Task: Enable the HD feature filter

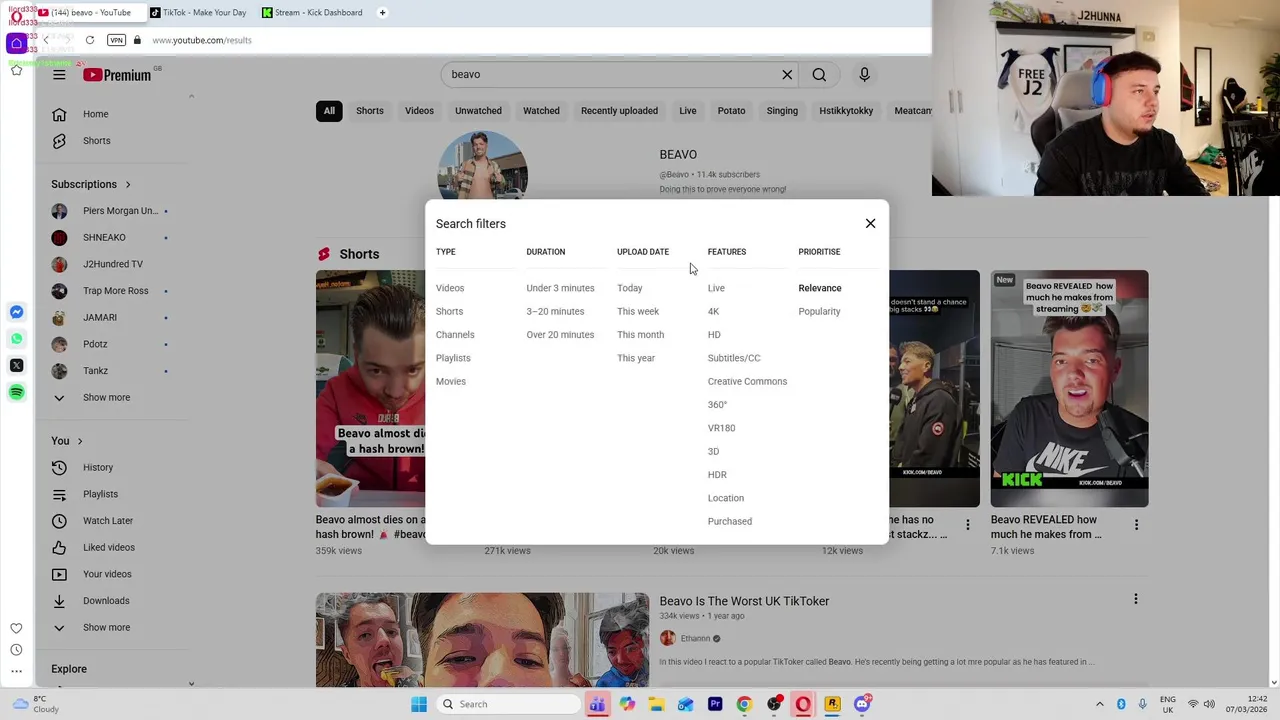Action: pos(714,335)
